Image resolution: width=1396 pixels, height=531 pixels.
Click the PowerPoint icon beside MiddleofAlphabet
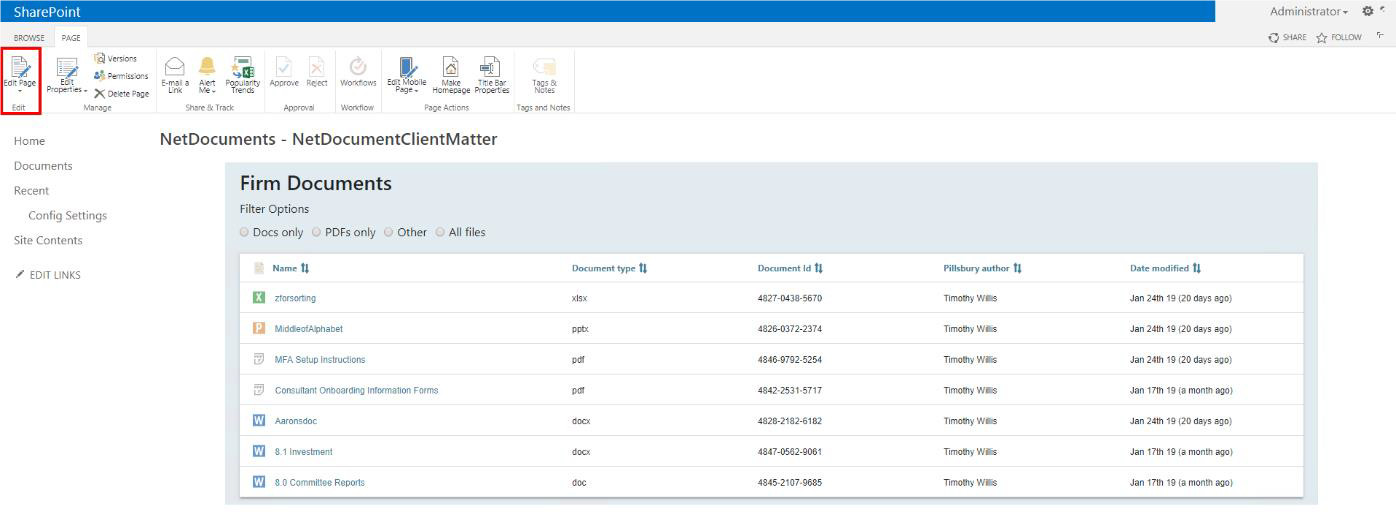pyautogui.click(x=259, y=328)
